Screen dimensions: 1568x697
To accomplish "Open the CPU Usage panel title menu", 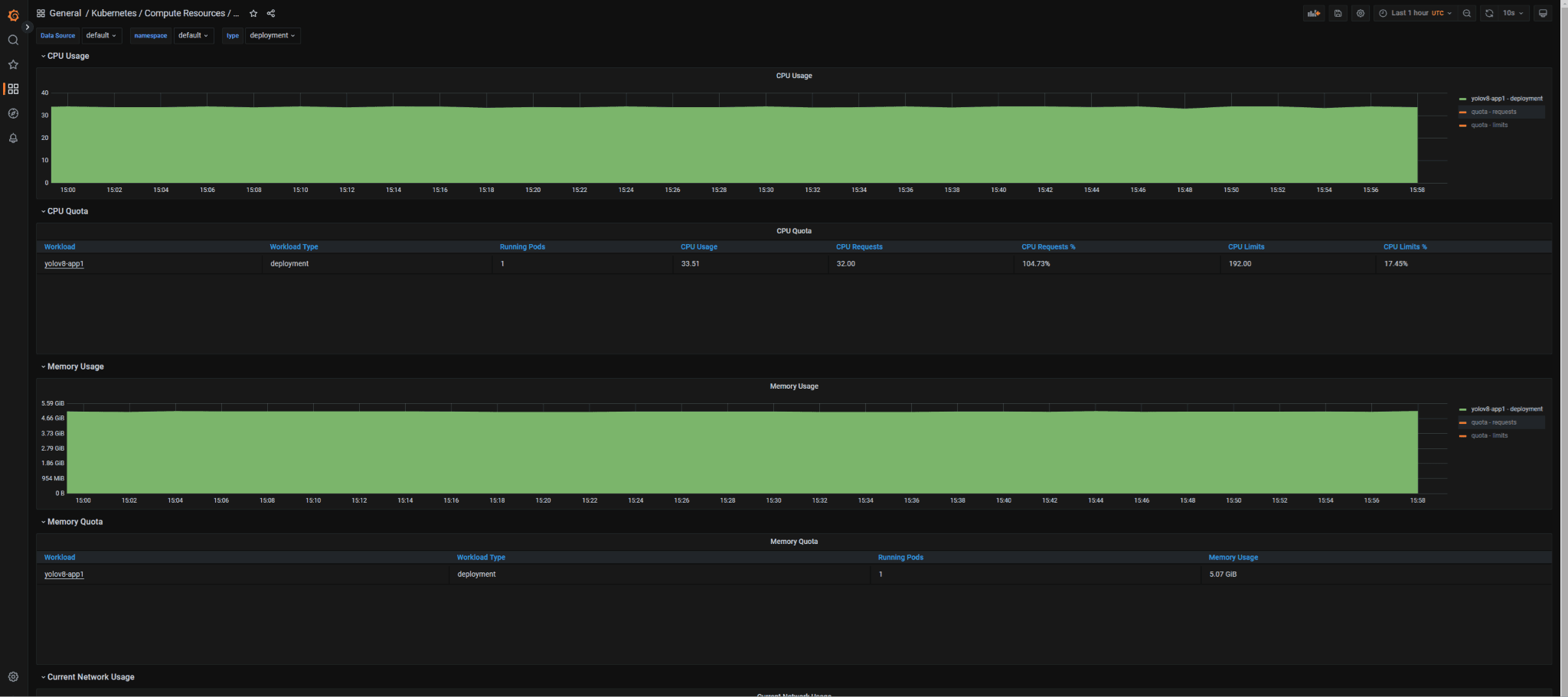I will click(794, 76).
